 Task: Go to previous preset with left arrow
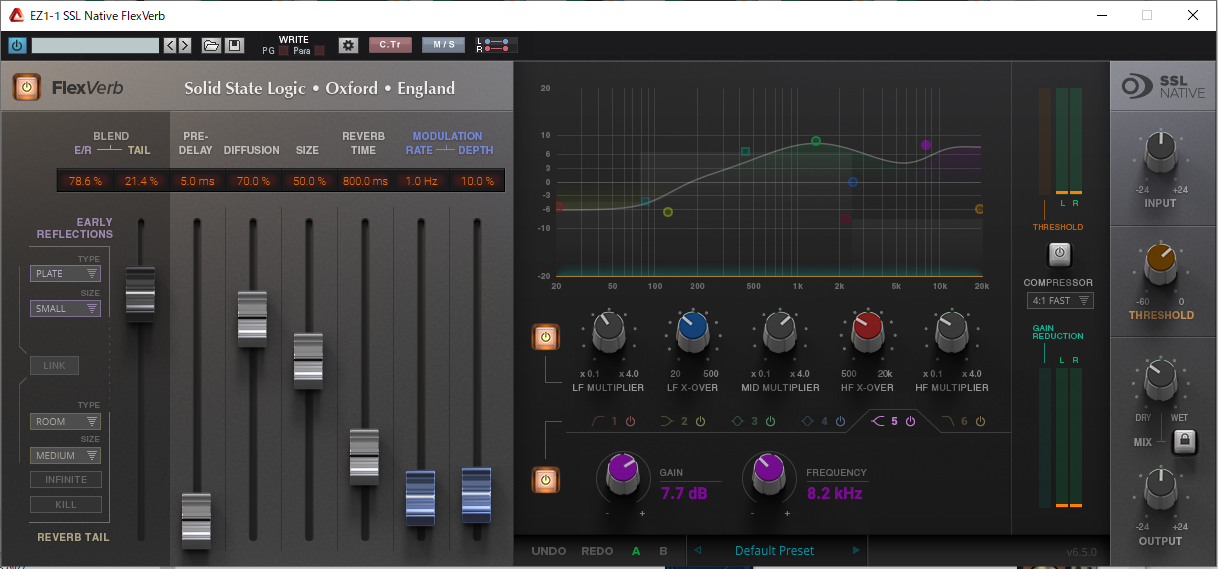170,45
